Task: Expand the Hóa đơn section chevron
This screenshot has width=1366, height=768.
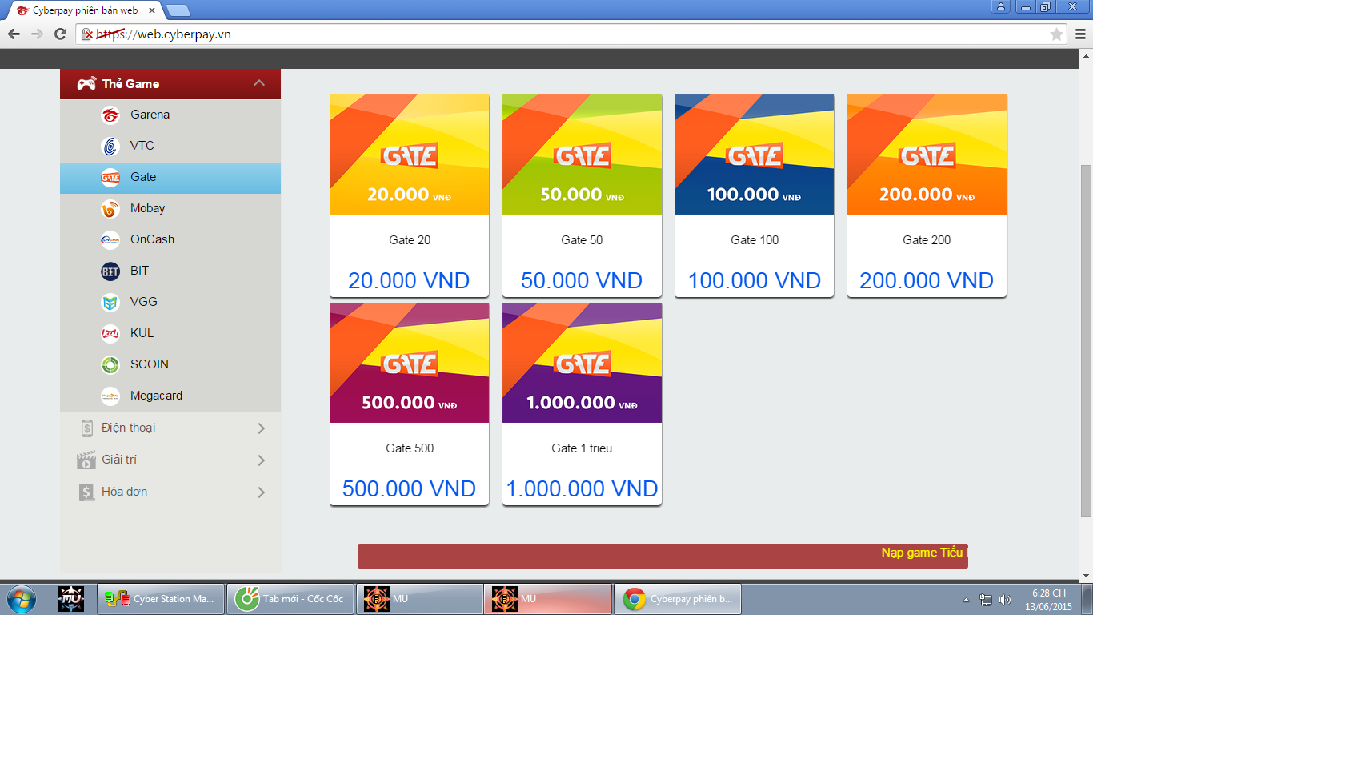Action: tap(261, 492)
